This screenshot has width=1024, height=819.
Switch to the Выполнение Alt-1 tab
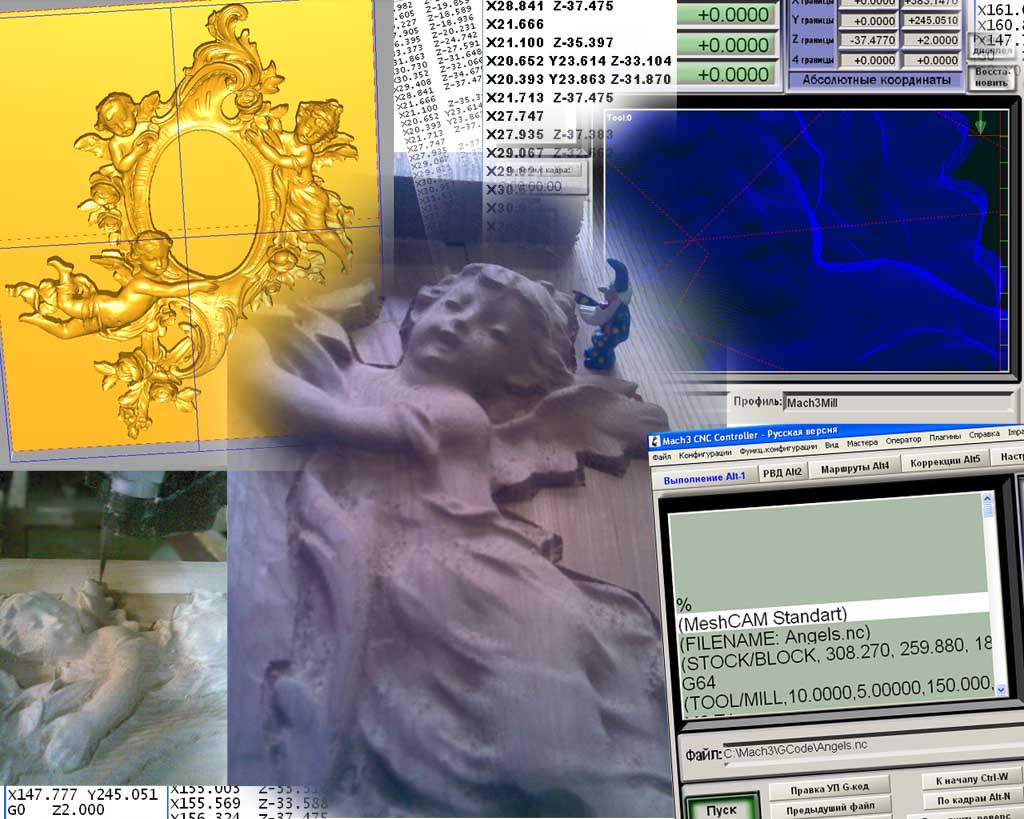click(705, 478)
